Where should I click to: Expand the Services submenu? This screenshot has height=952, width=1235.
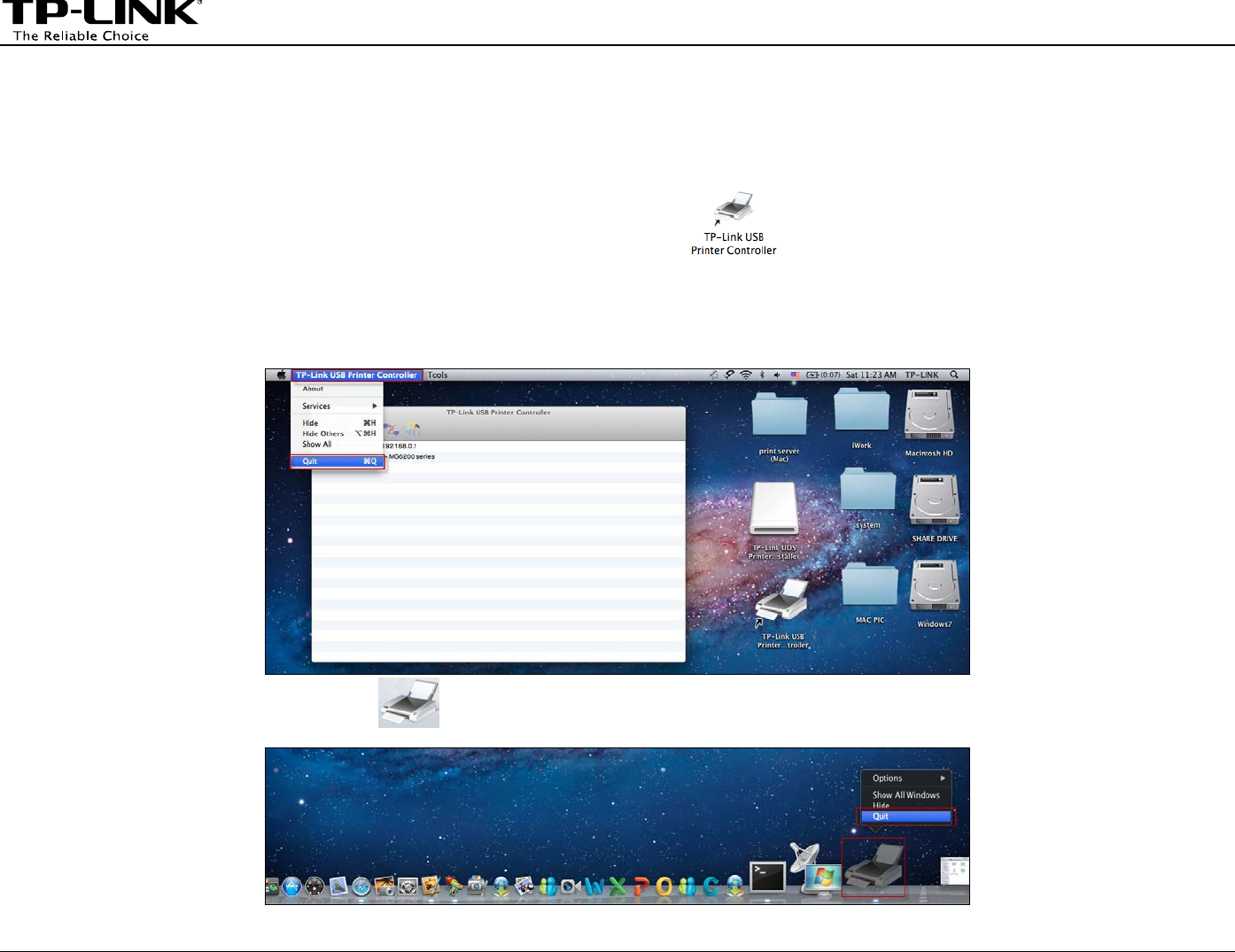[338, 406]
